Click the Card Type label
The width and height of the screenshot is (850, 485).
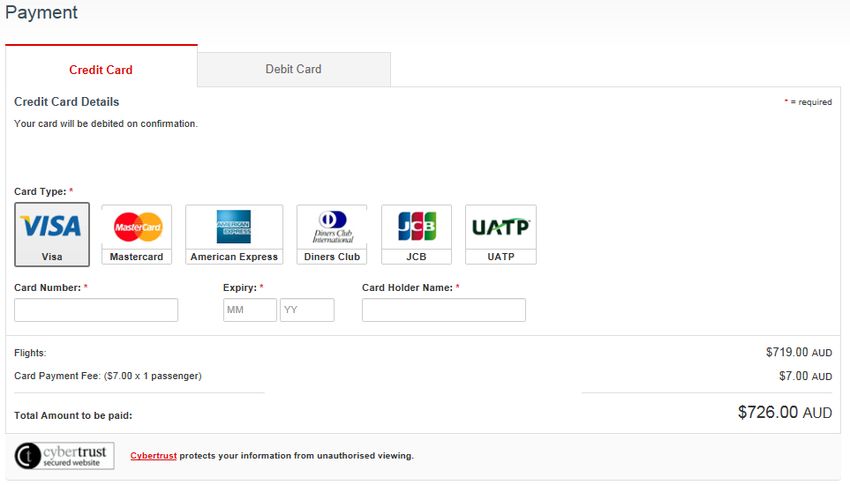[x=43, y=191]
